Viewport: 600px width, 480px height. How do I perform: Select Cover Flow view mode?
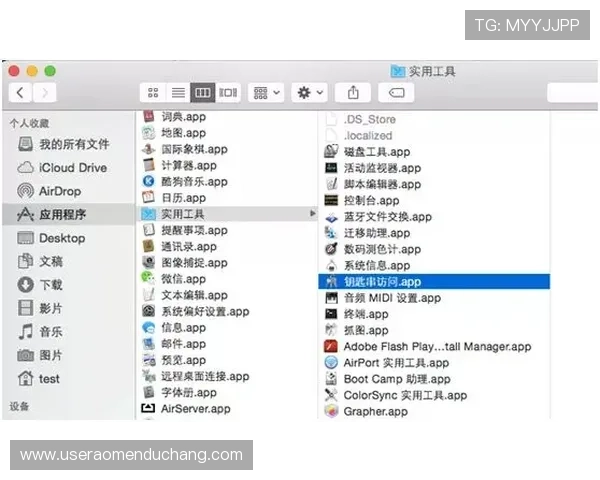pyautogui.click(x=228, y=92)
